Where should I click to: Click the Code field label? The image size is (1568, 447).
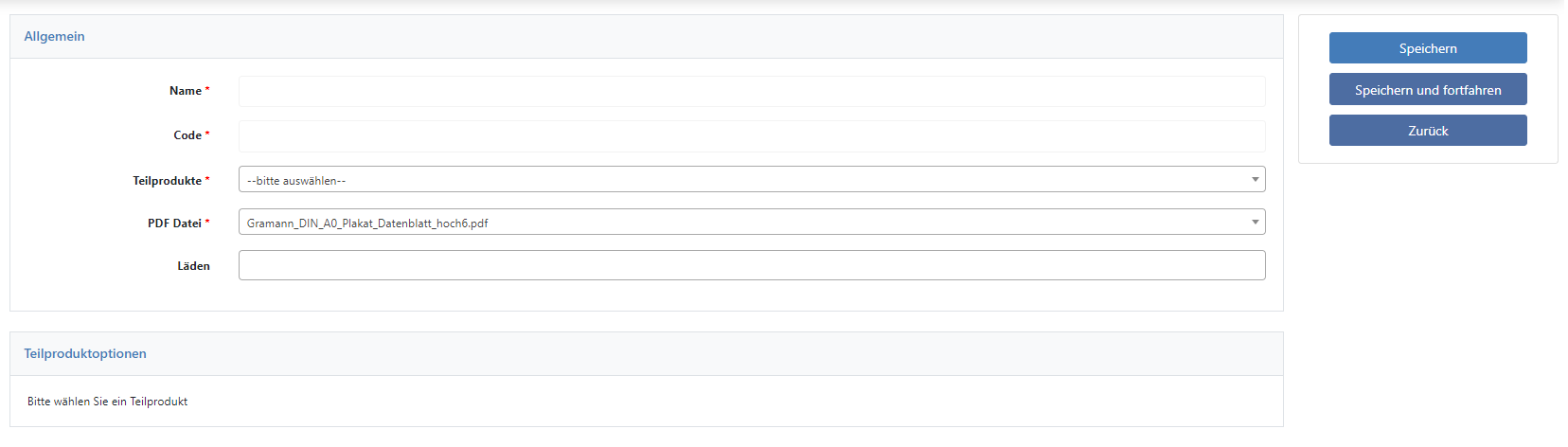click(x=187, y=135)
